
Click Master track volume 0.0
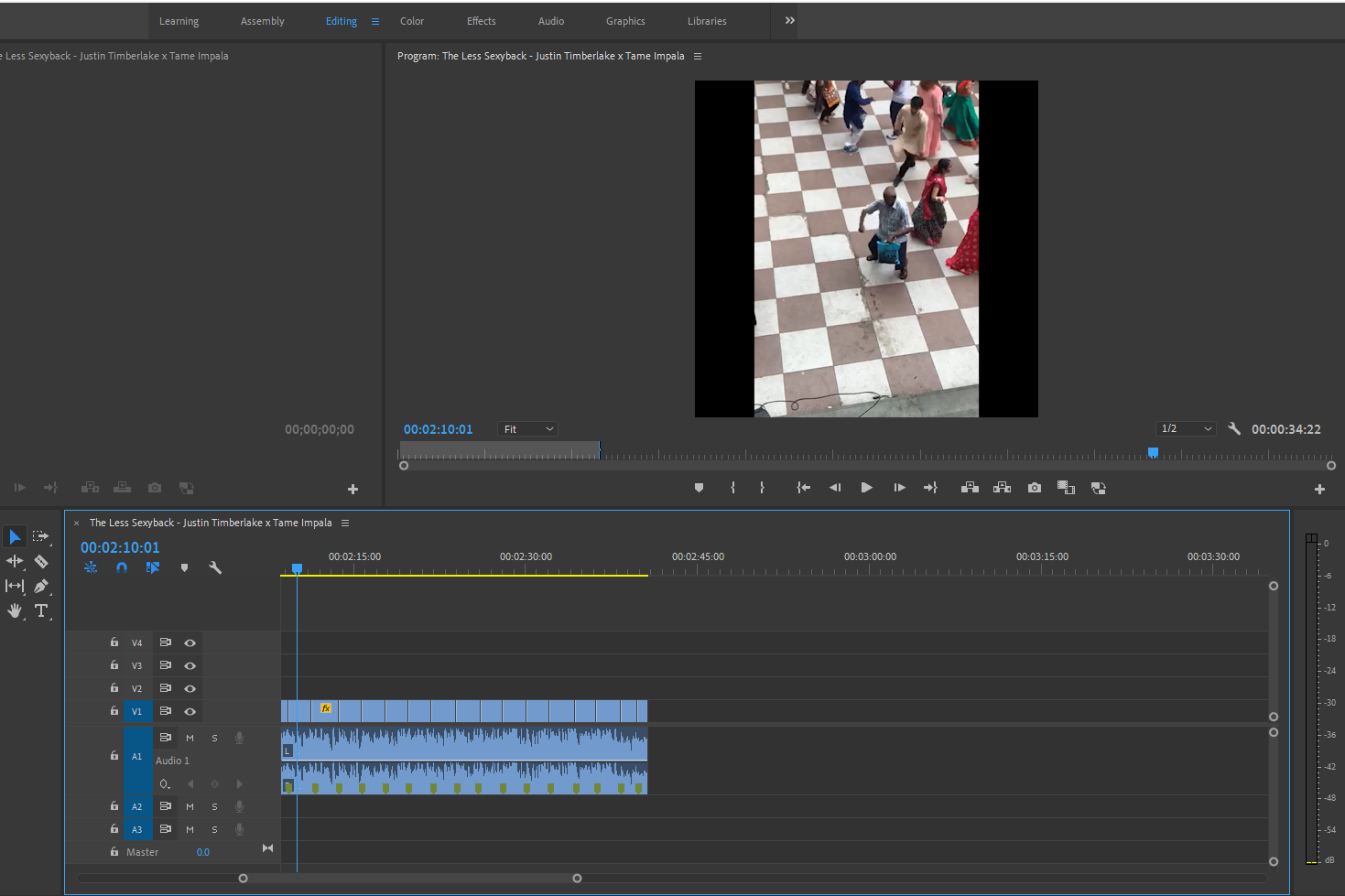tap(203, 852)
